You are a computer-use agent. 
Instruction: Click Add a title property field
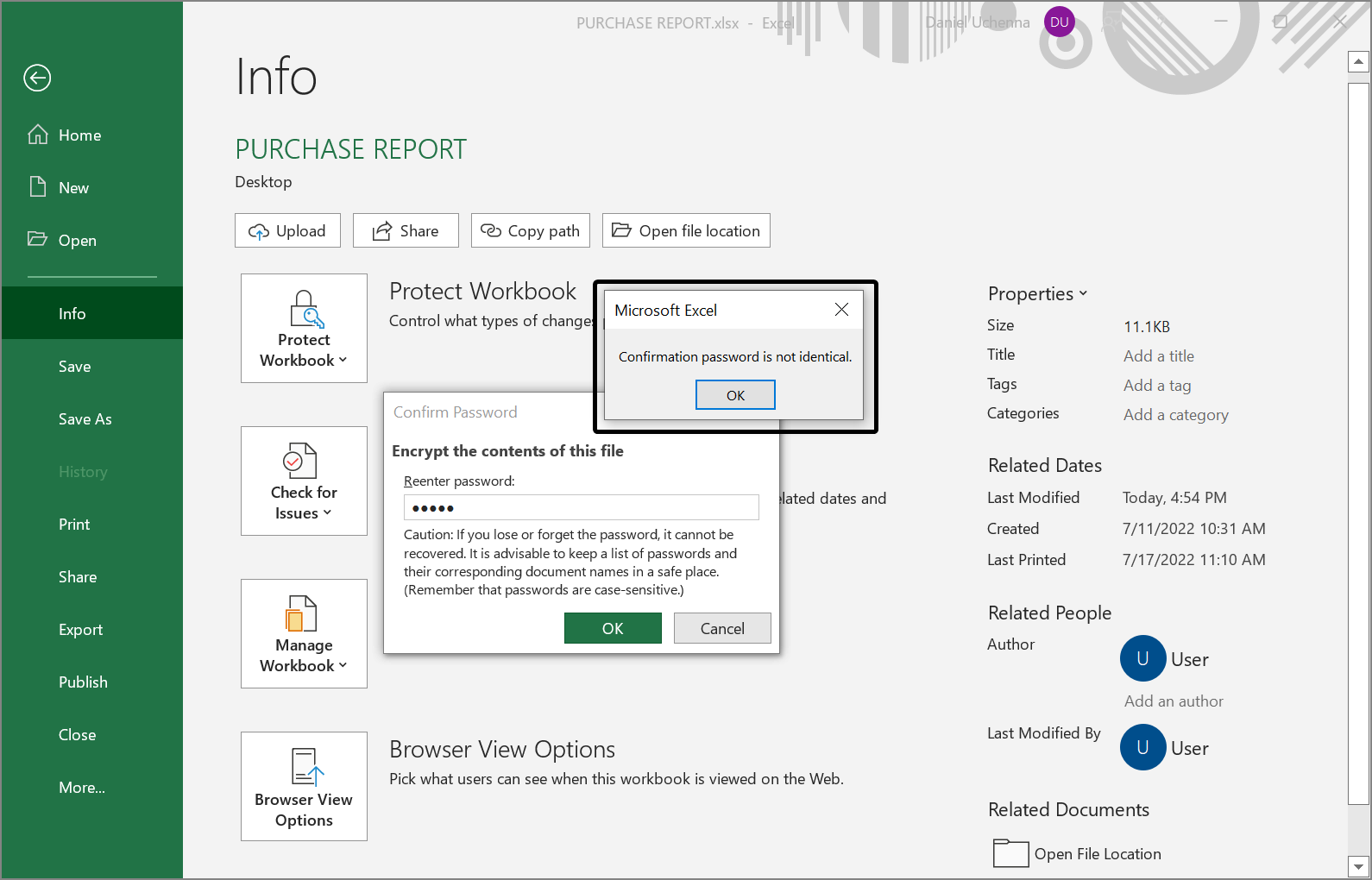pyautogui.click(x=1158, y=356)
